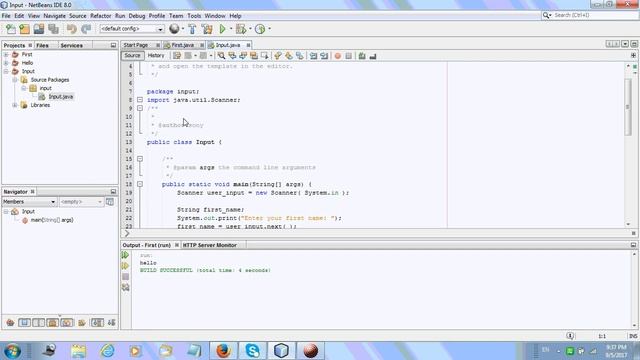Click the Profile Project clock icon

(x=260, y=29)
